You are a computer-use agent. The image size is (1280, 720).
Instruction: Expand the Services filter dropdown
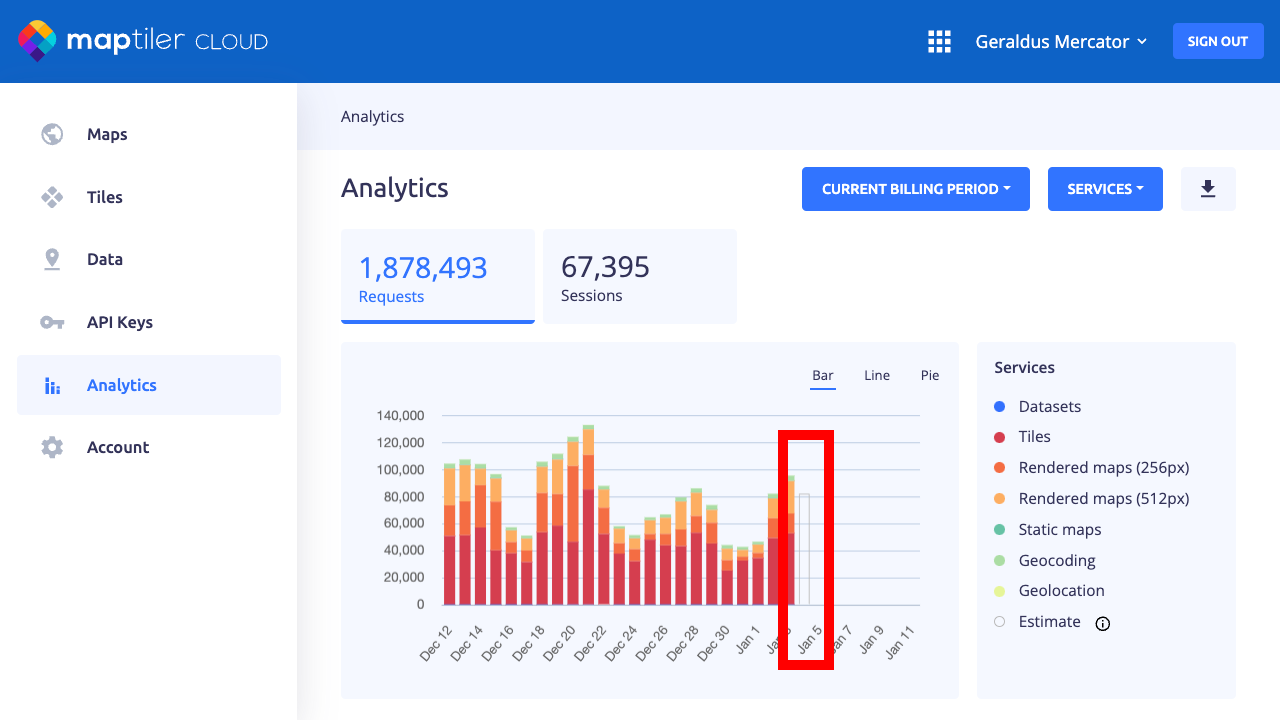[x=1105, y=189]
